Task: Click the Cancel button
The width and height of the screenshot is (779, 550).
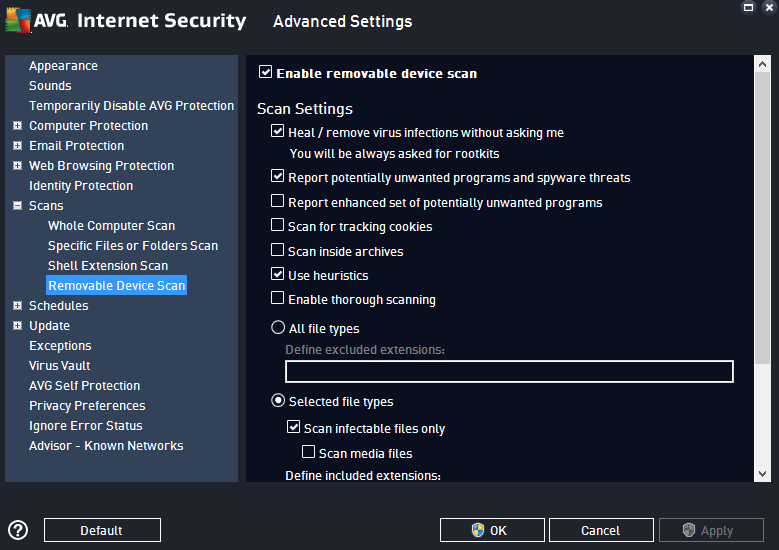Action: [x=601, y=530]
